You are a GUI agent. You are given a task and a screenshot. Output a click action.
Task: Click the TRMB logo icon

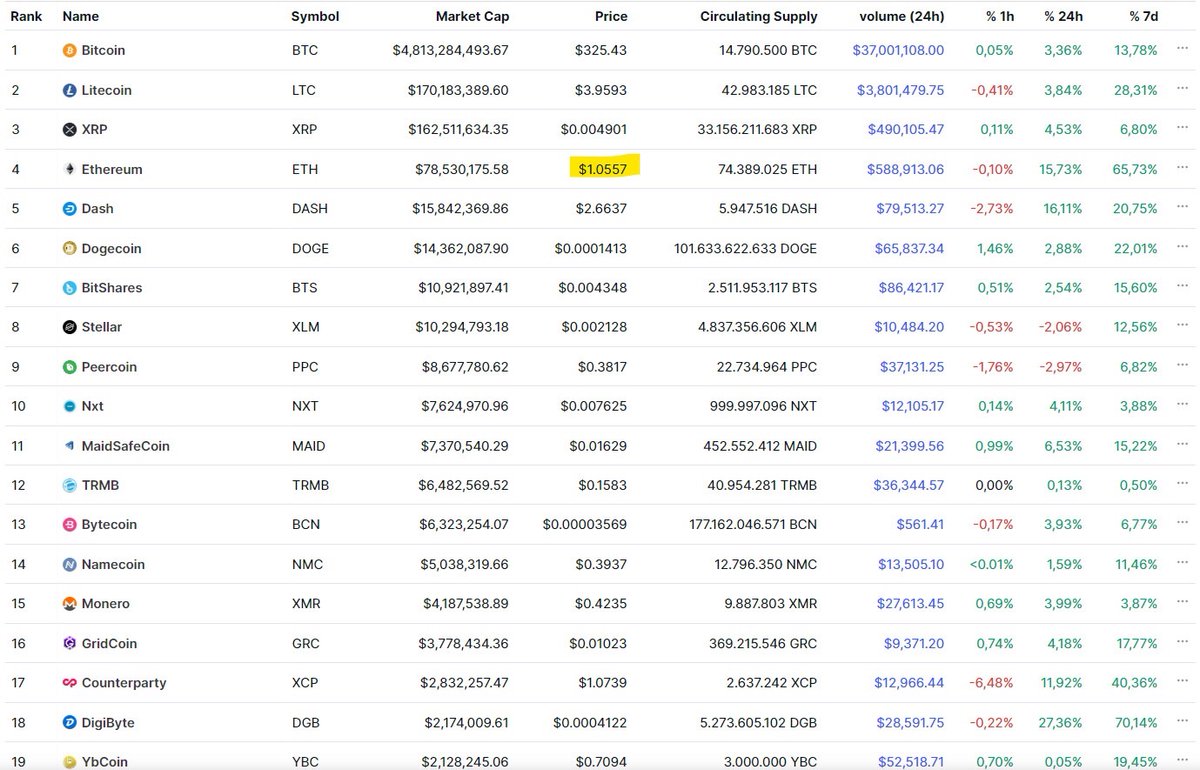coord(70,485)
